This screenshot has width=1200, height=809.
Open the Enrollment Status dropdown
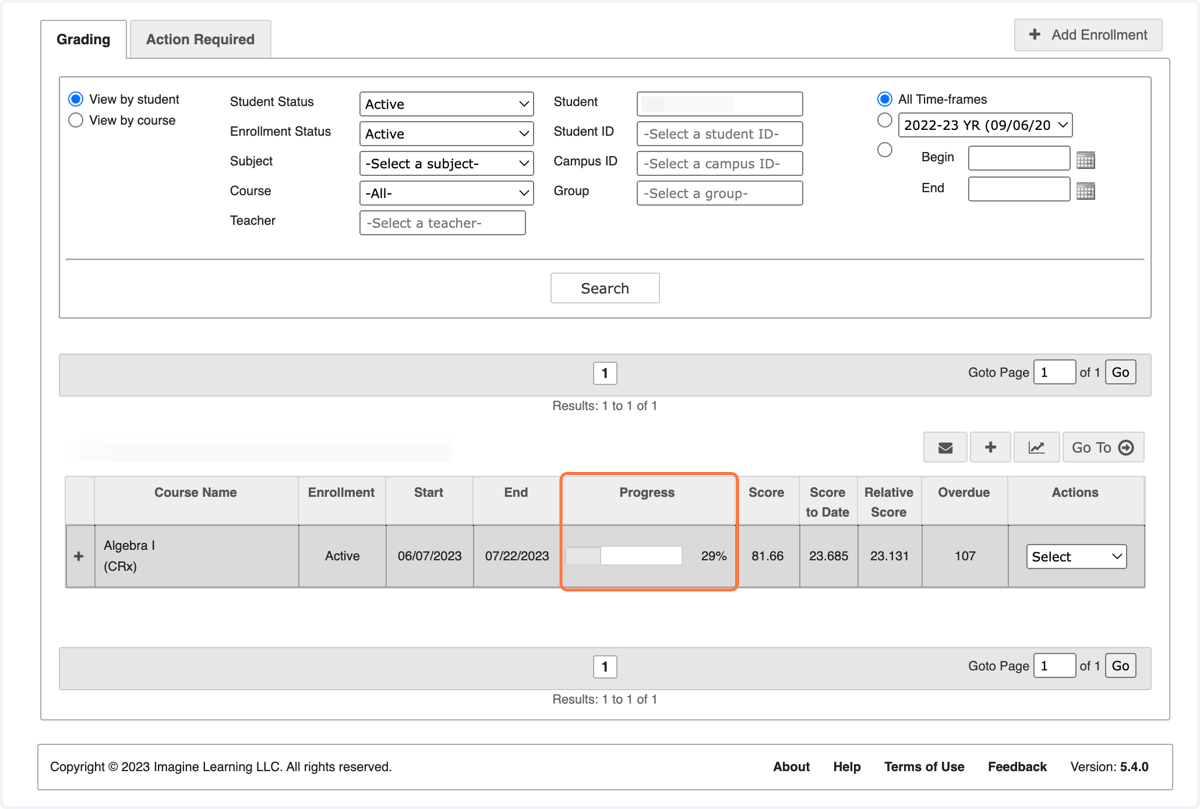(447, 134)
